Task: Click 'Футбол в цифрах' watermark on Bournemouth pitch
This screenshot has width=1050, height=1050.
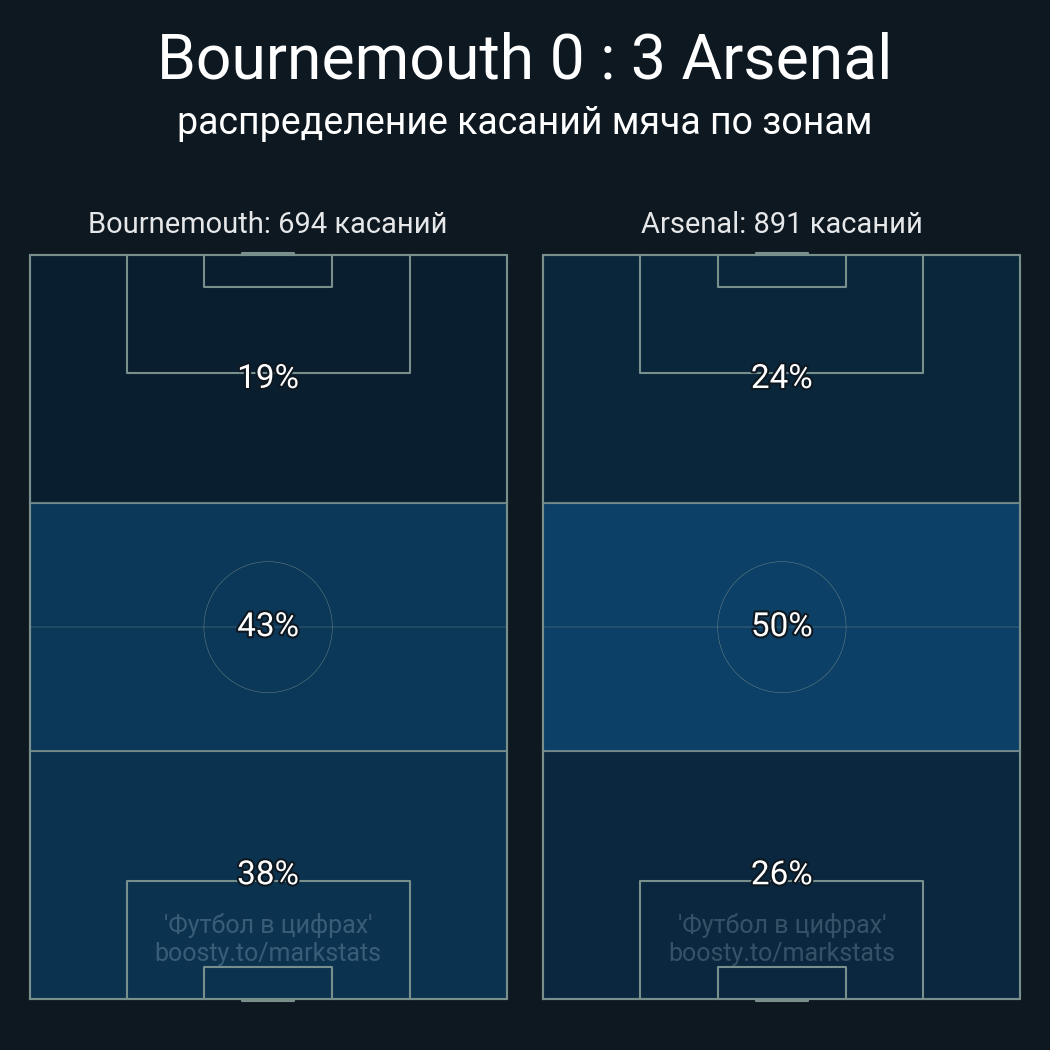Action: (x=268, y=924)
